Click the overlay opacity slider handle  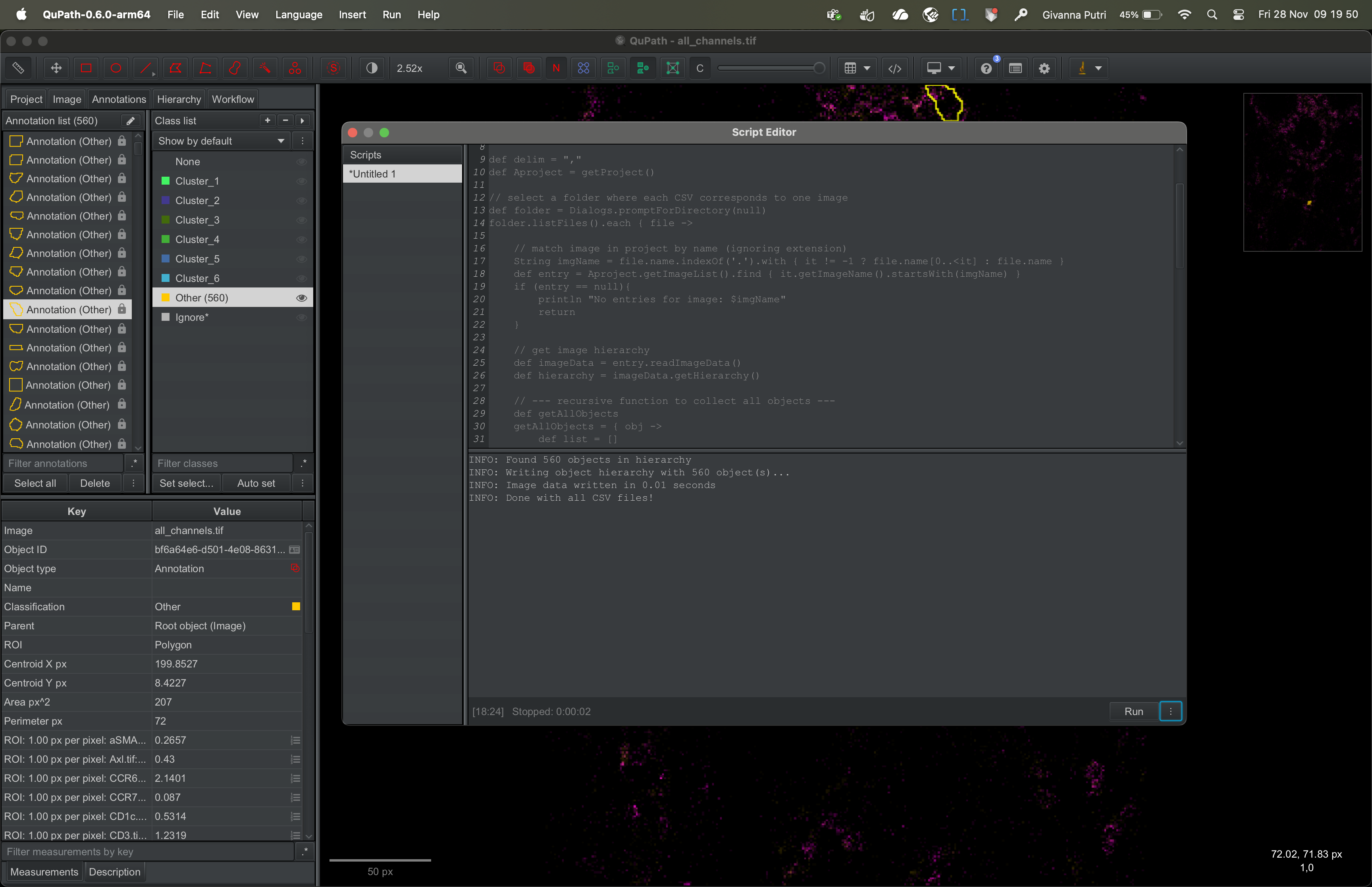click(x=819, y=68)
